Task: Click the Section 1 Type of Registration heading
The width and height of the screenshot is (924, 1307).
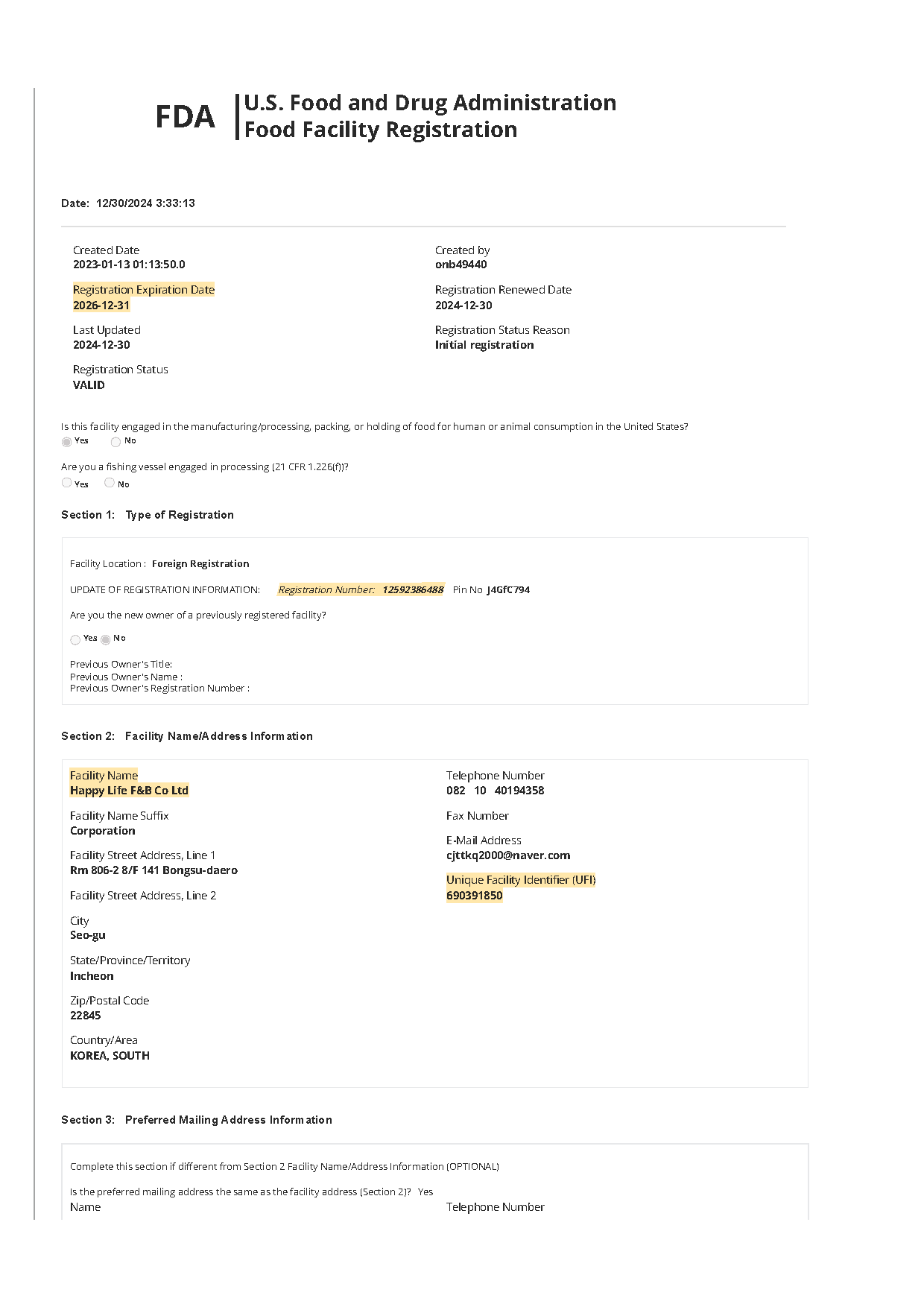Action: pyautogui.click(x=148, y=515)
